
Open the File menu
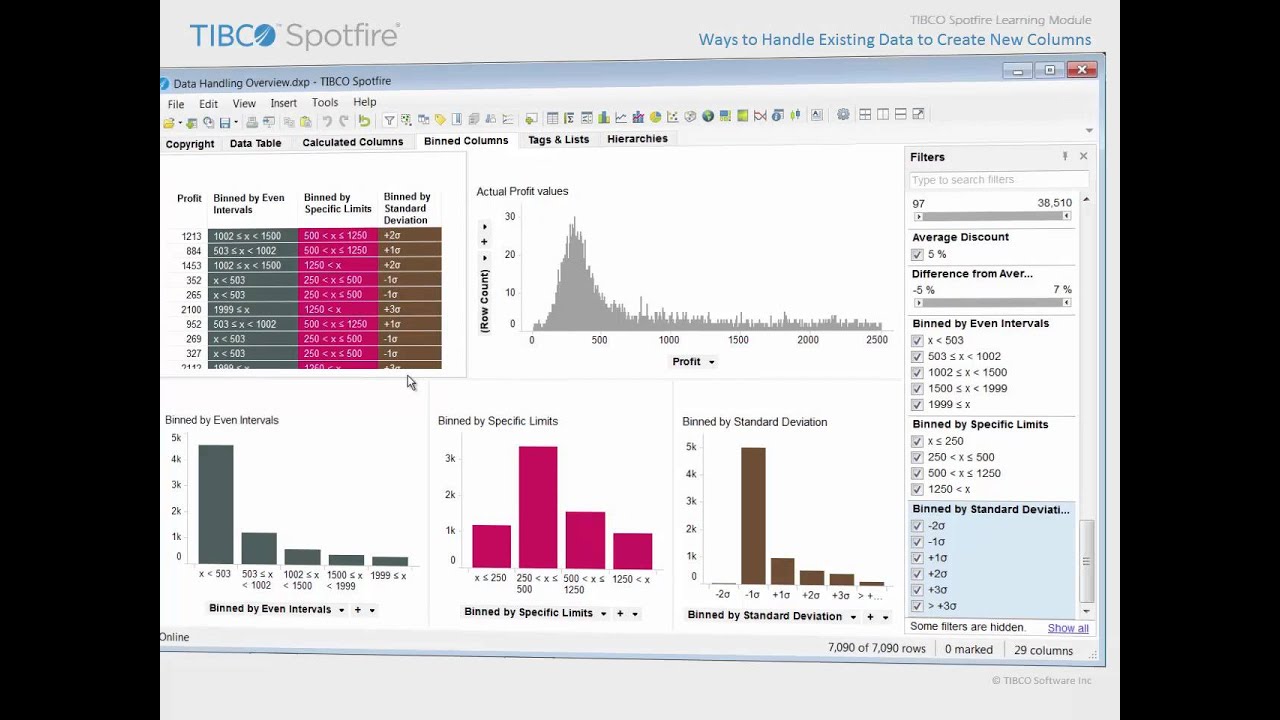[x=176, y=104]
